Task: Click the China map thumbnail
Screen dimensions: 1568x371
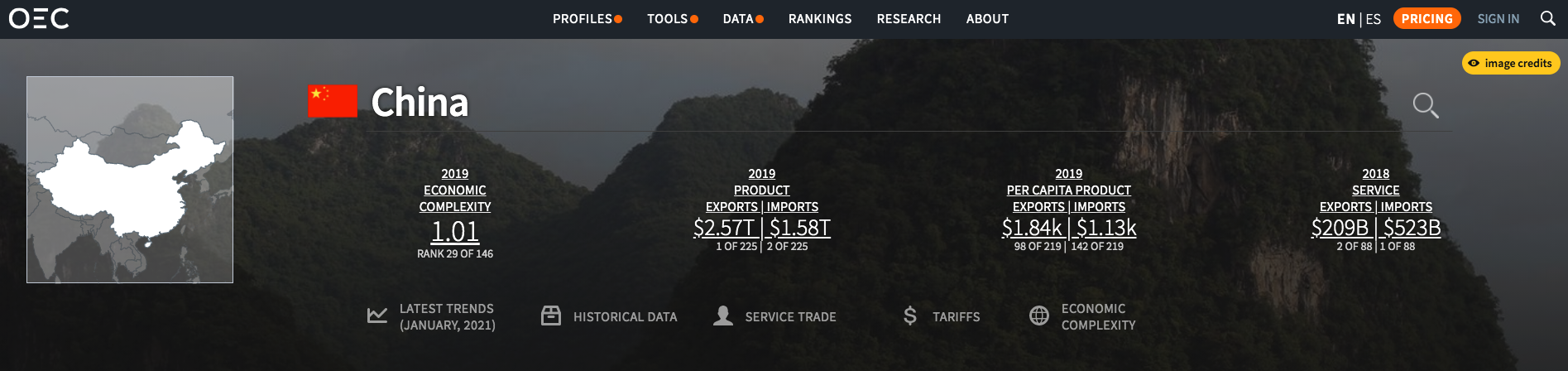Action: (130, 180)
